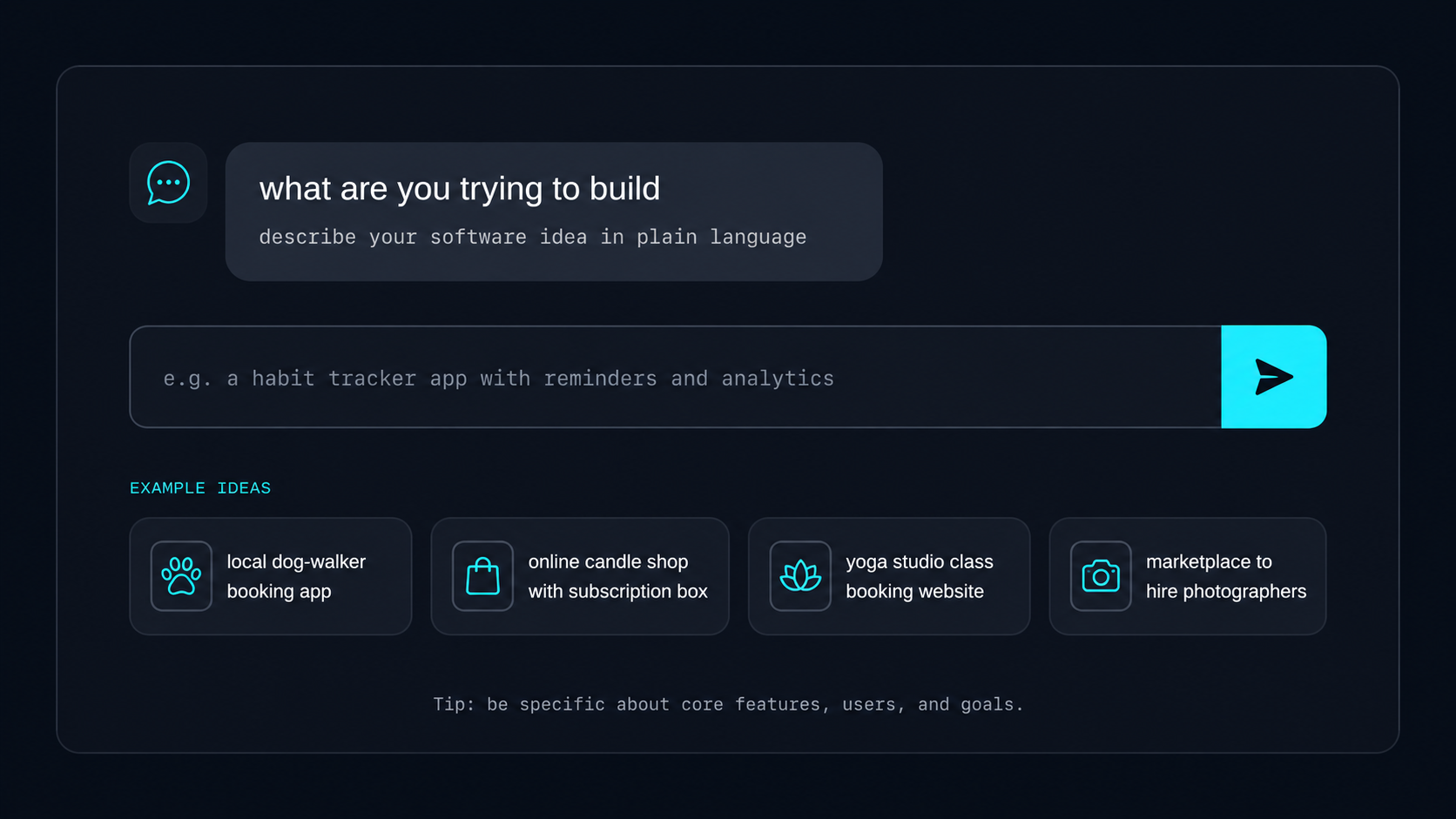
Task: Click the 'EXAMPLE IDEAS' label
Action: 200,488
